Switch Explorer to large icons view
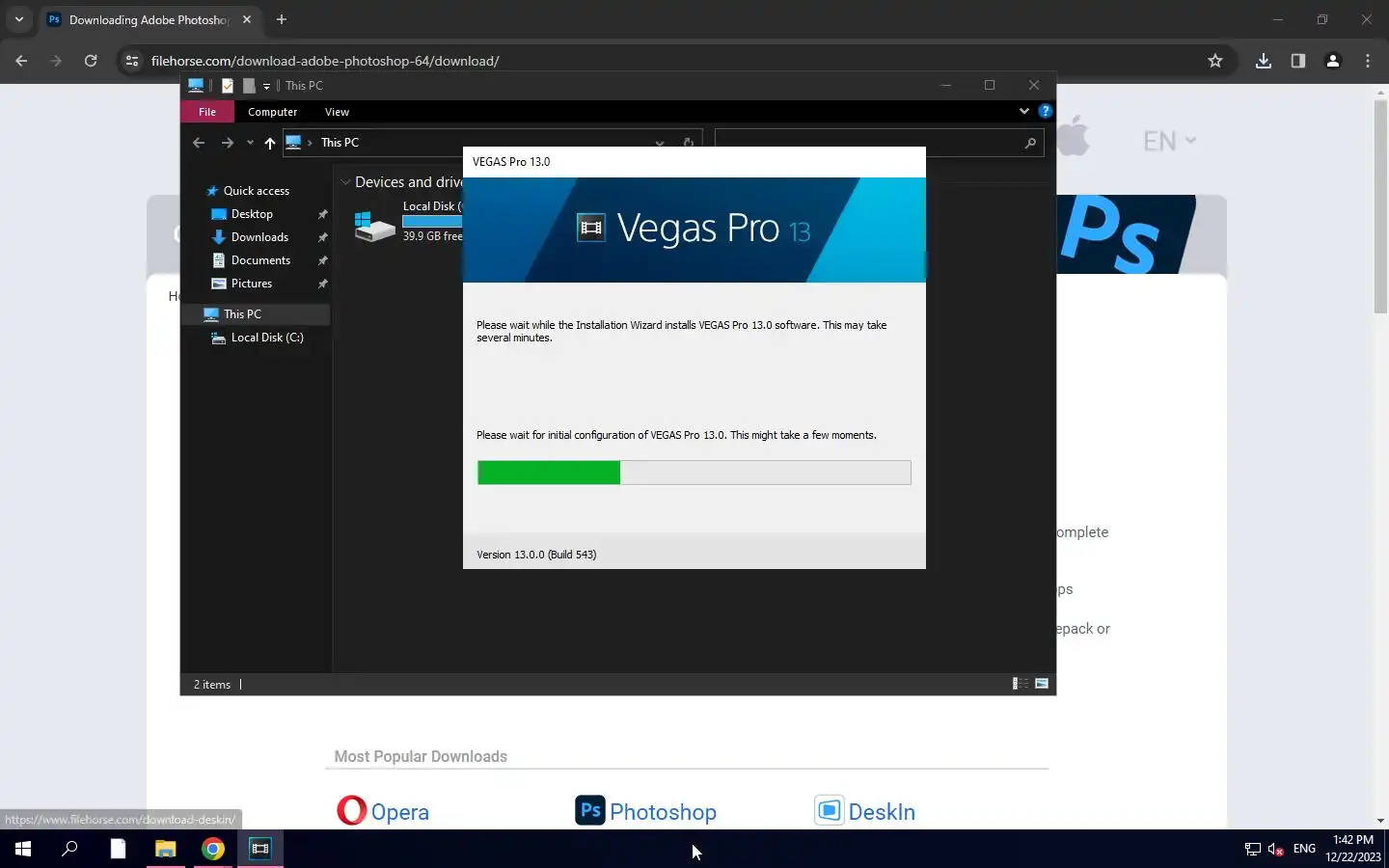The width and height of the screenshot is (1389, 868). coord(1042,684)
